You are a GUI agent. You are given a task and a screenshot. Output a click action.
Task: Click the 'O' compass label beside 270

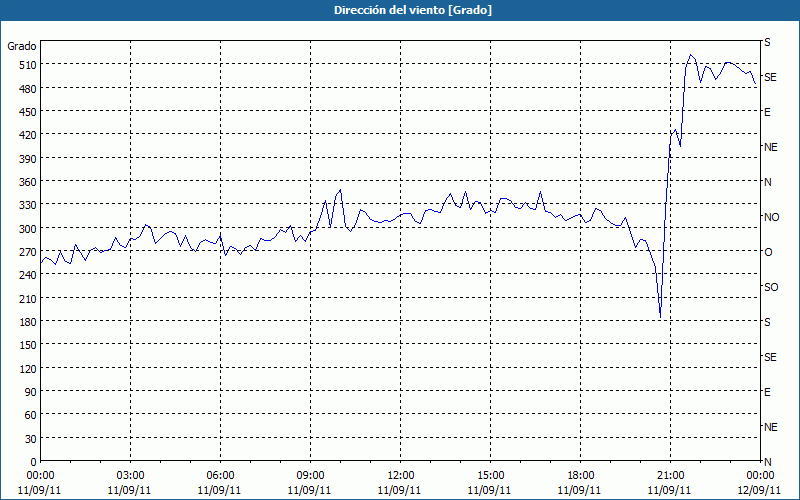tap(768, 252)
